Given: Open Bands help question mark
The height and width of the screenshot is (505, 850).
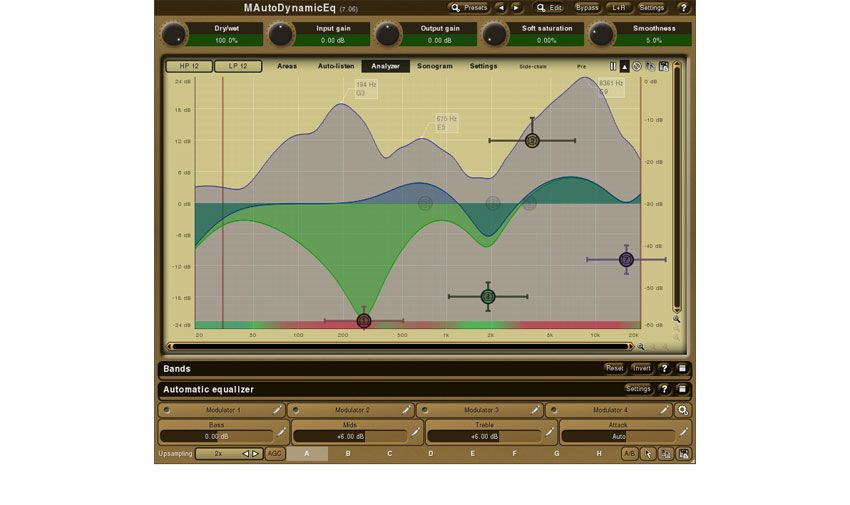Looking at the screenshot, I should tap(664, 368).
